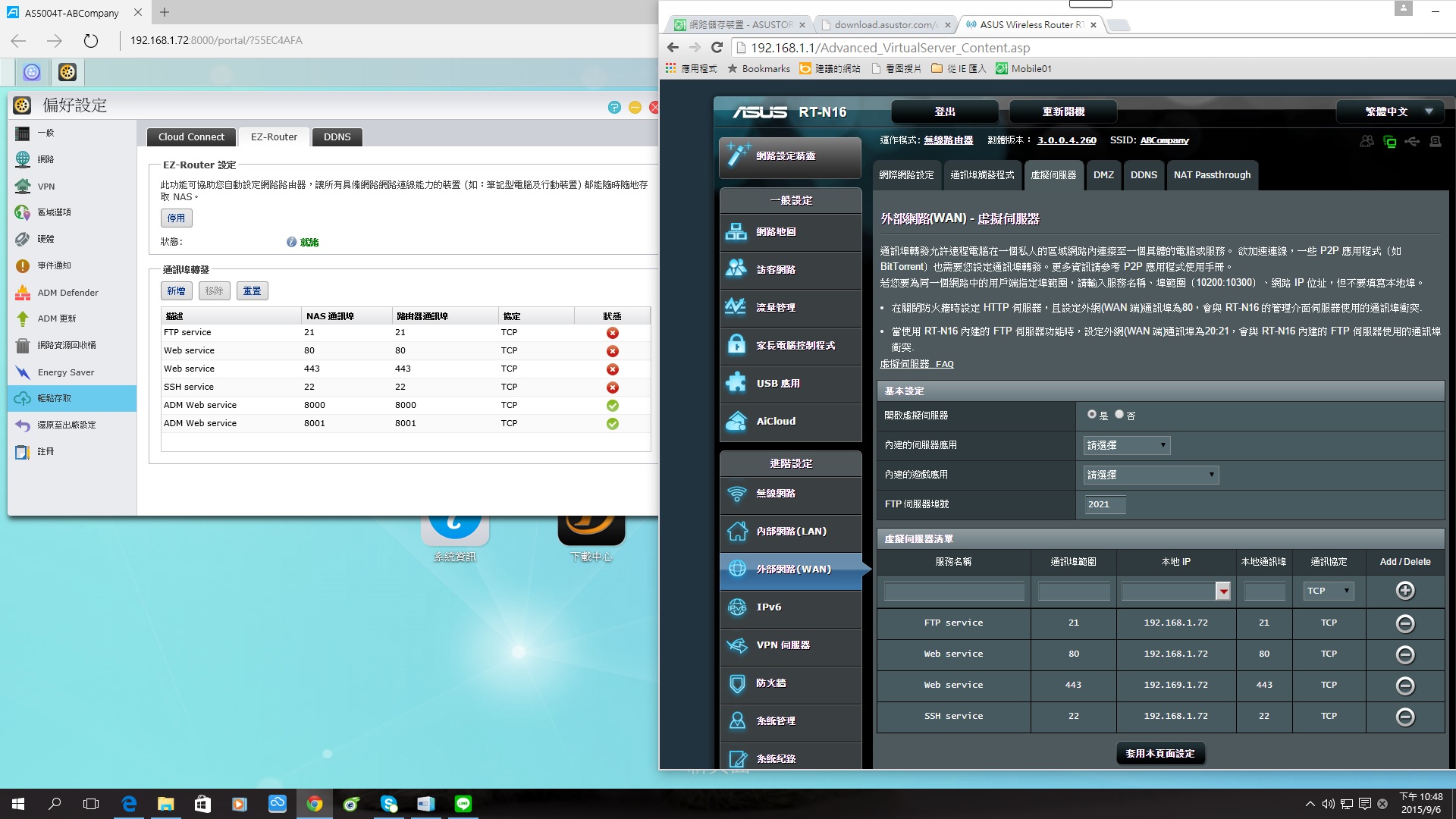
Task: Click 新增 to add port forwarding rule
Action: (176, 291)
